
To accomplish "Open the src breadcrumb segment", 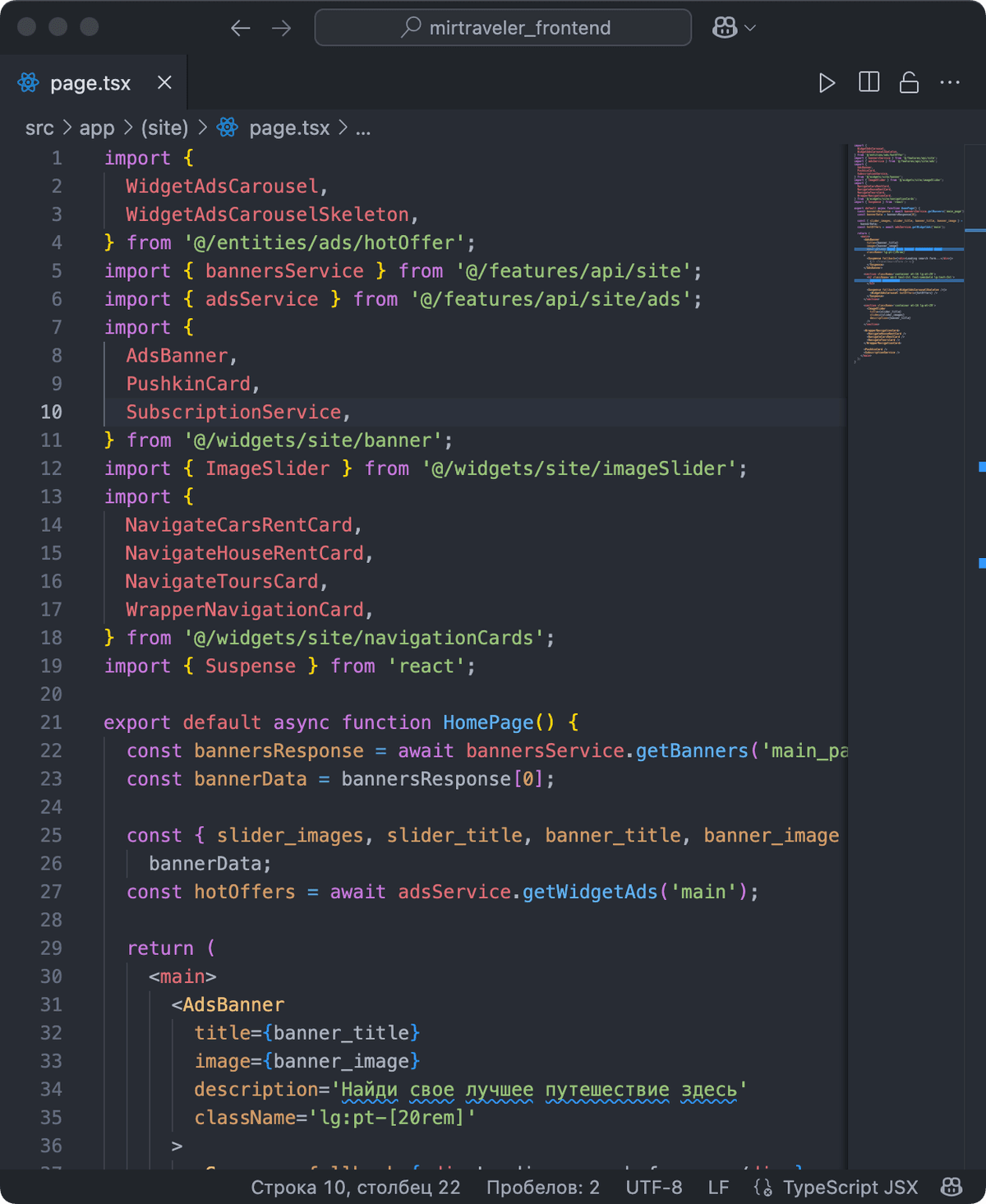I will 39,128.
